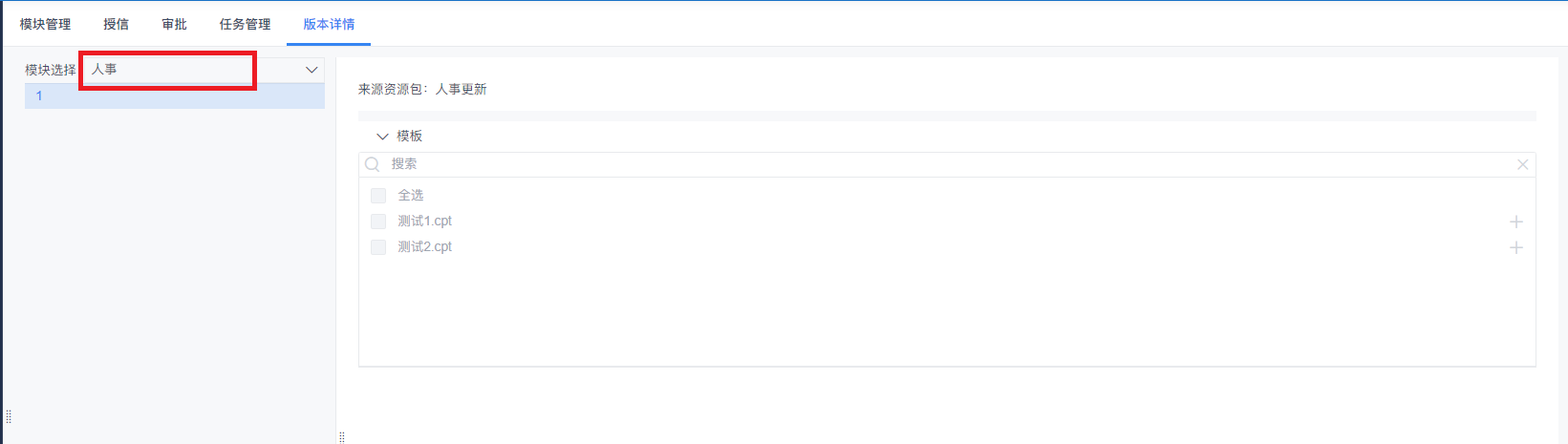Viewport: 1568px width, 444px height.
Task: Select version 1 in the list
Action: click(x=174, y=95)
